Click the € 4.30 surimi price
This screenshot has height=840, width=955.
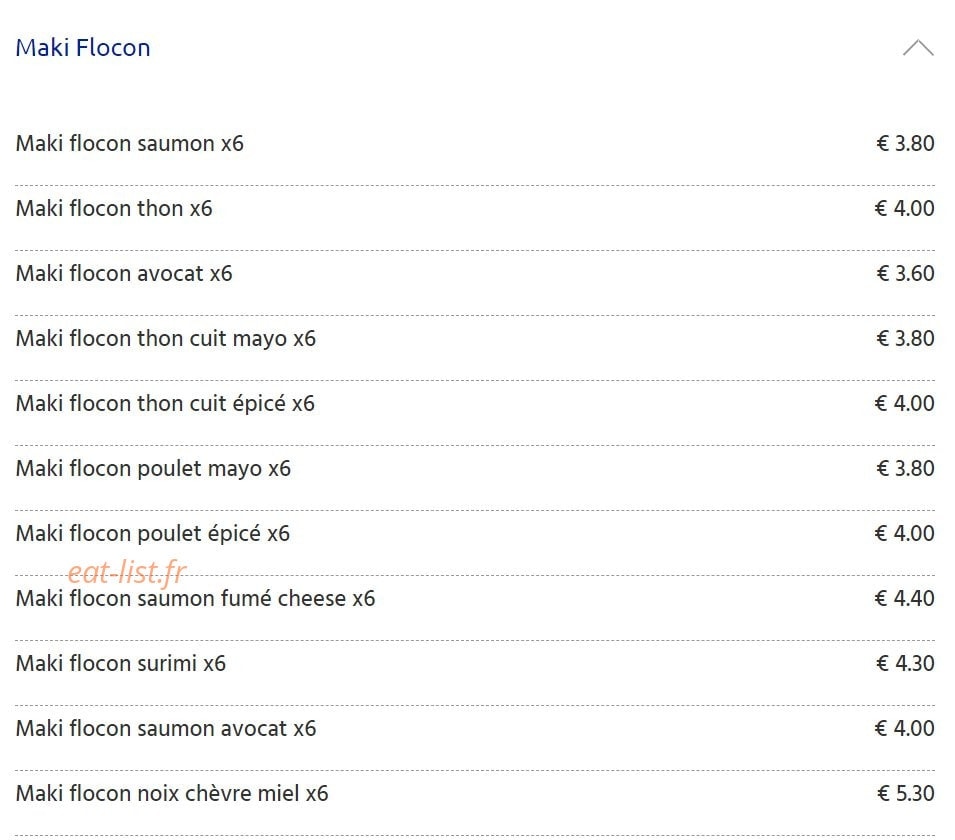(905, 663)
